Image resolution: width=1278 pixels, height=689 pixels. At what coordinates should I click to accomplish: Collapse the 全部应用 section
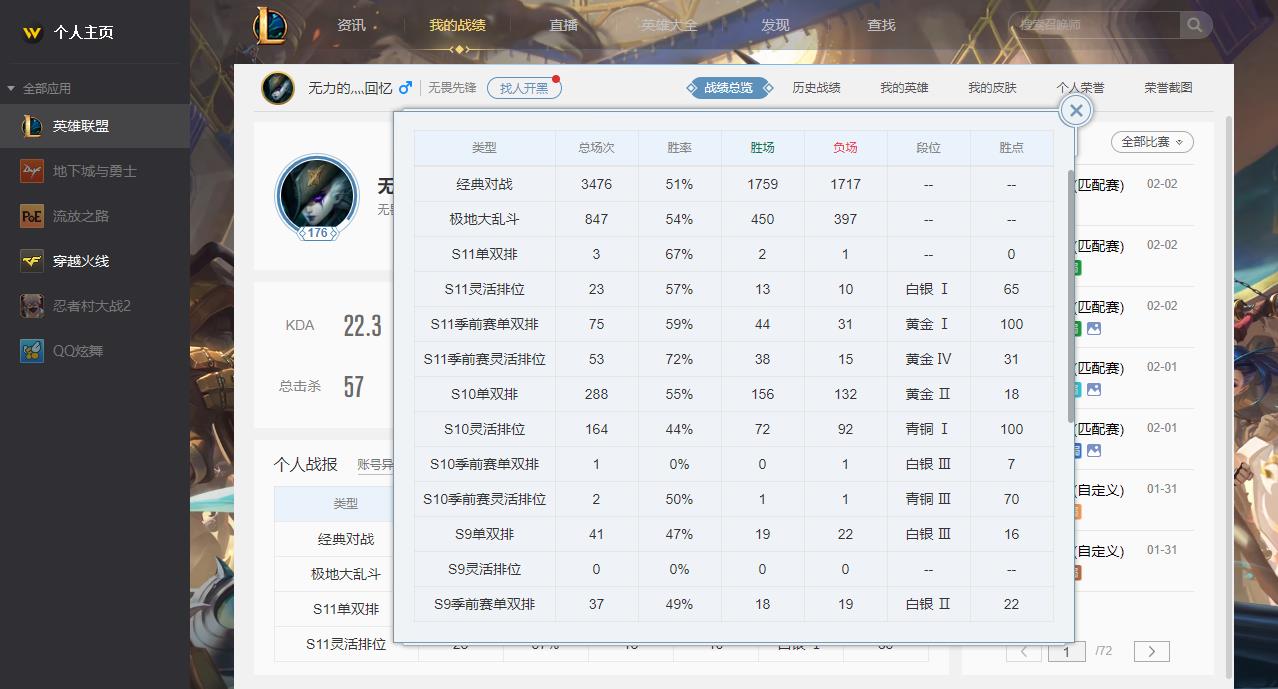[x=40, y=88]
